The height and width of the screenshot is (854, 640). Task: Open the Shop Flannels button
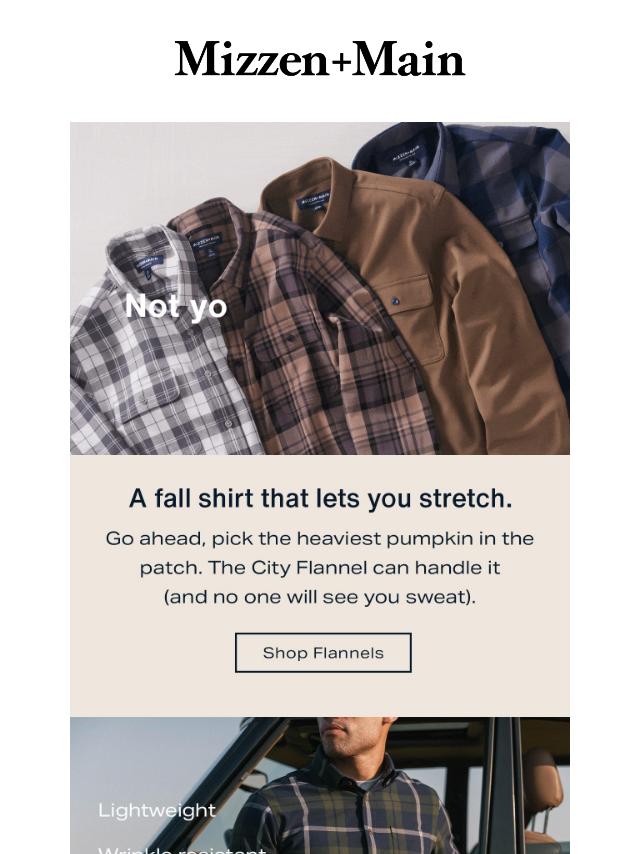point(323,652)
